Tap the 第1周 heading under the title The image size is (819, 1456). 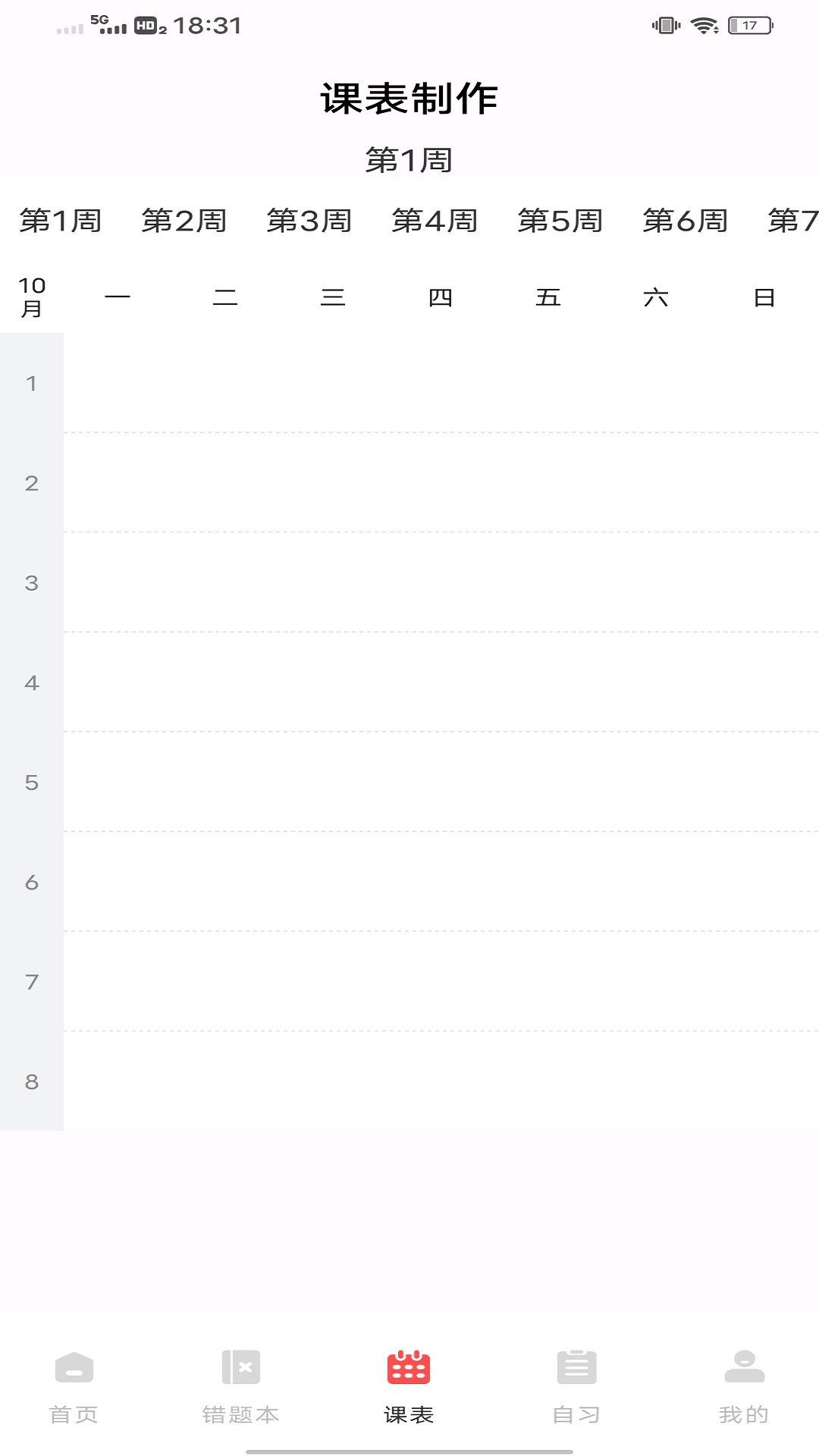pos(409,160)
